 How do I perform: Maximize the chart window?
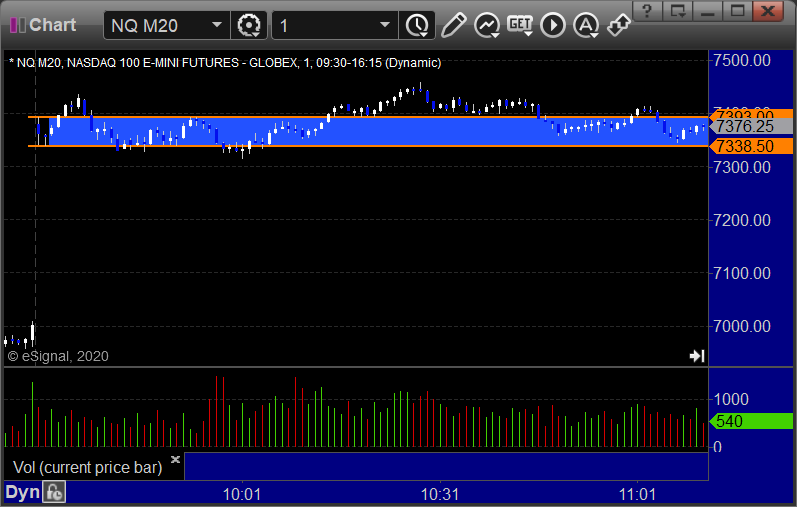738,11
